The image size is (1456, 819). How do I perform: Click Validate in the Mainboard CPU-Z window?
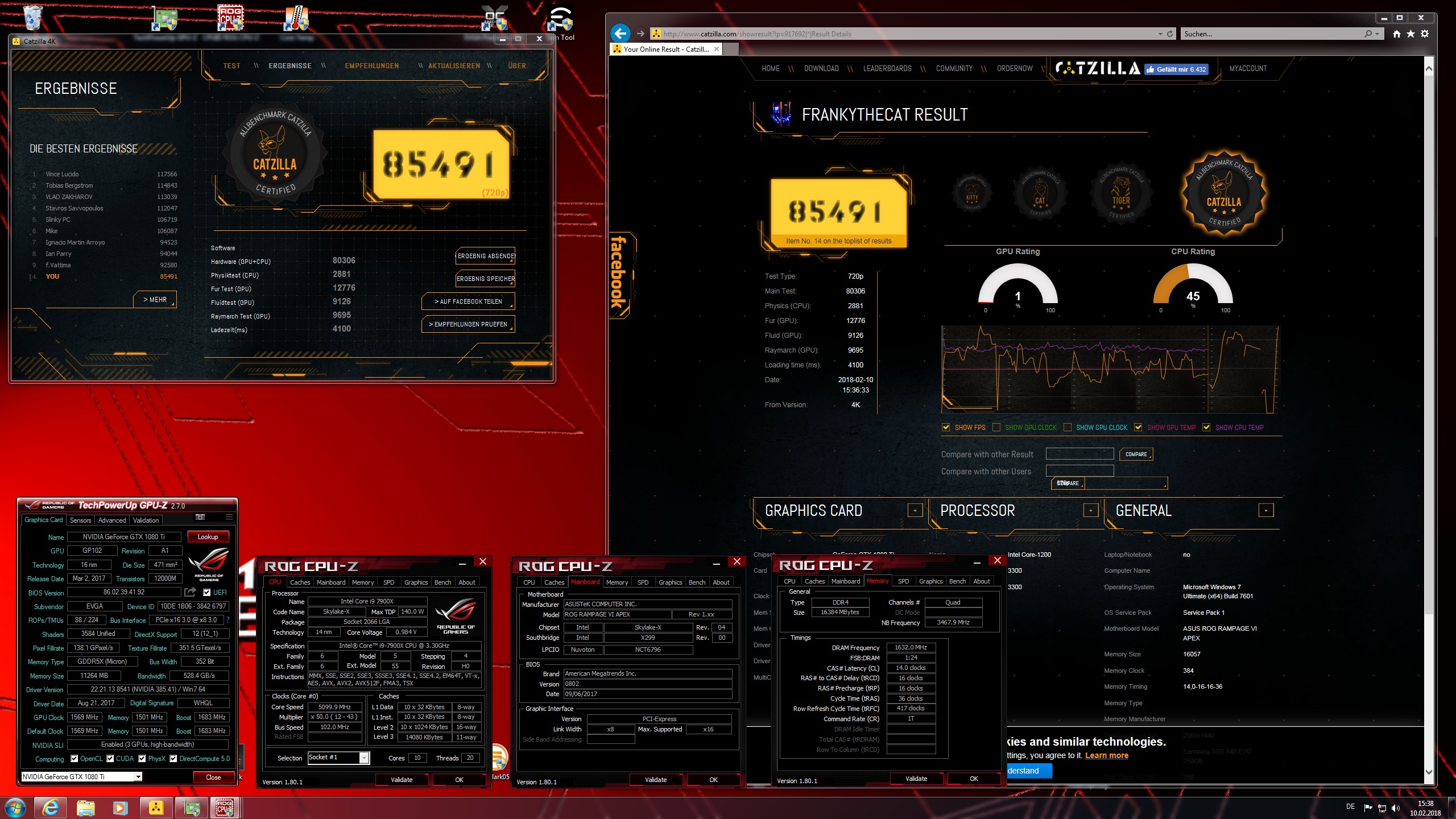coord(656,780)
